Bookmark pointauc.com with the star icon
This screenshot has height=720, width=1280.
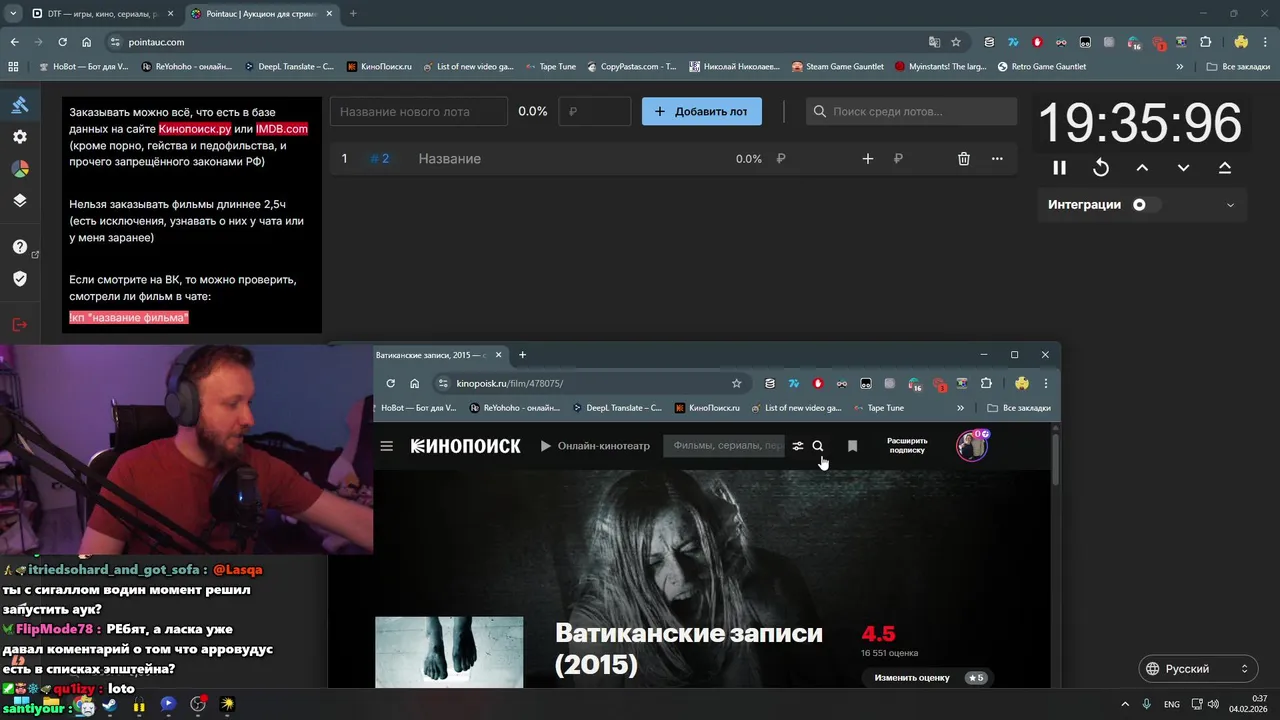(956, 42)
